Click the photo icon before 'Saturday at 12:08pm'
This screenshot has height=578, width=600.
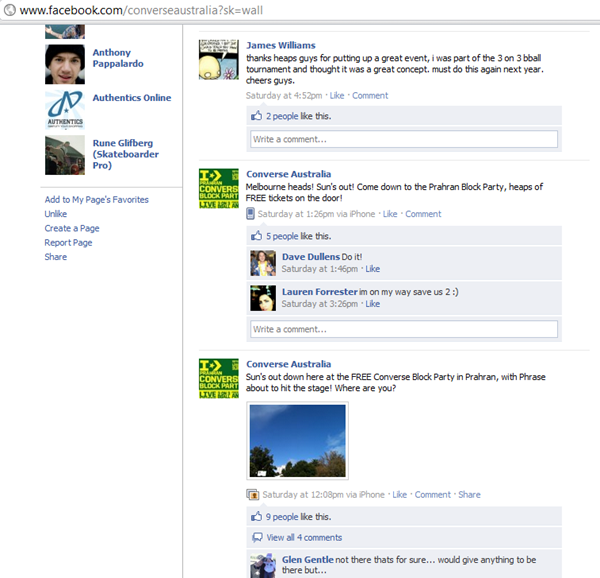tap(253, 495)
